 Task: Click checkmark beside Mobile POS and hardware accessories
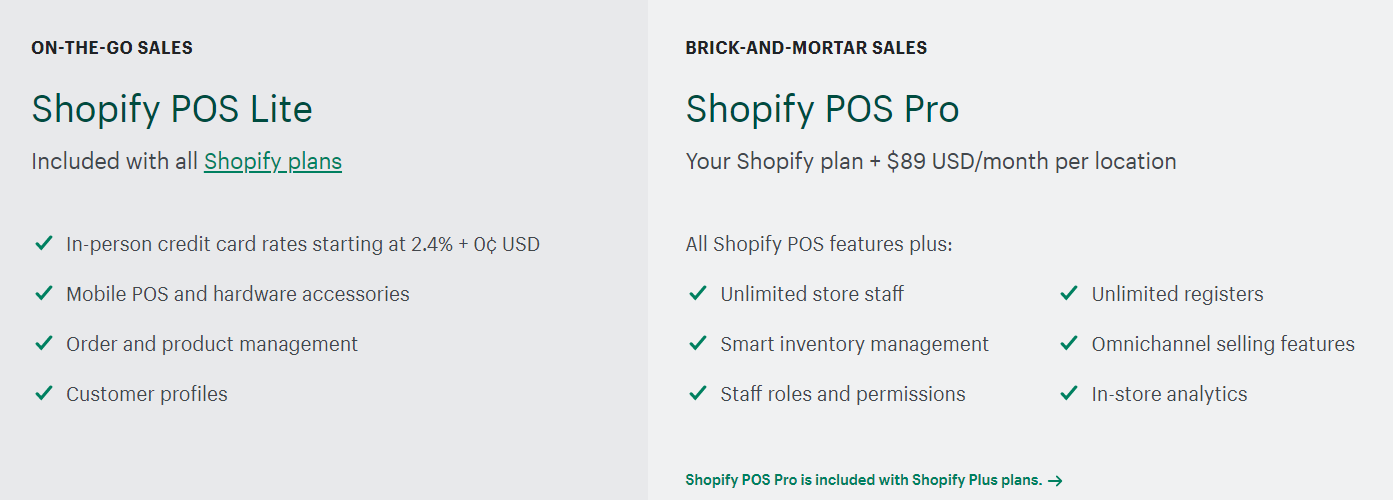tap(43, 293)
